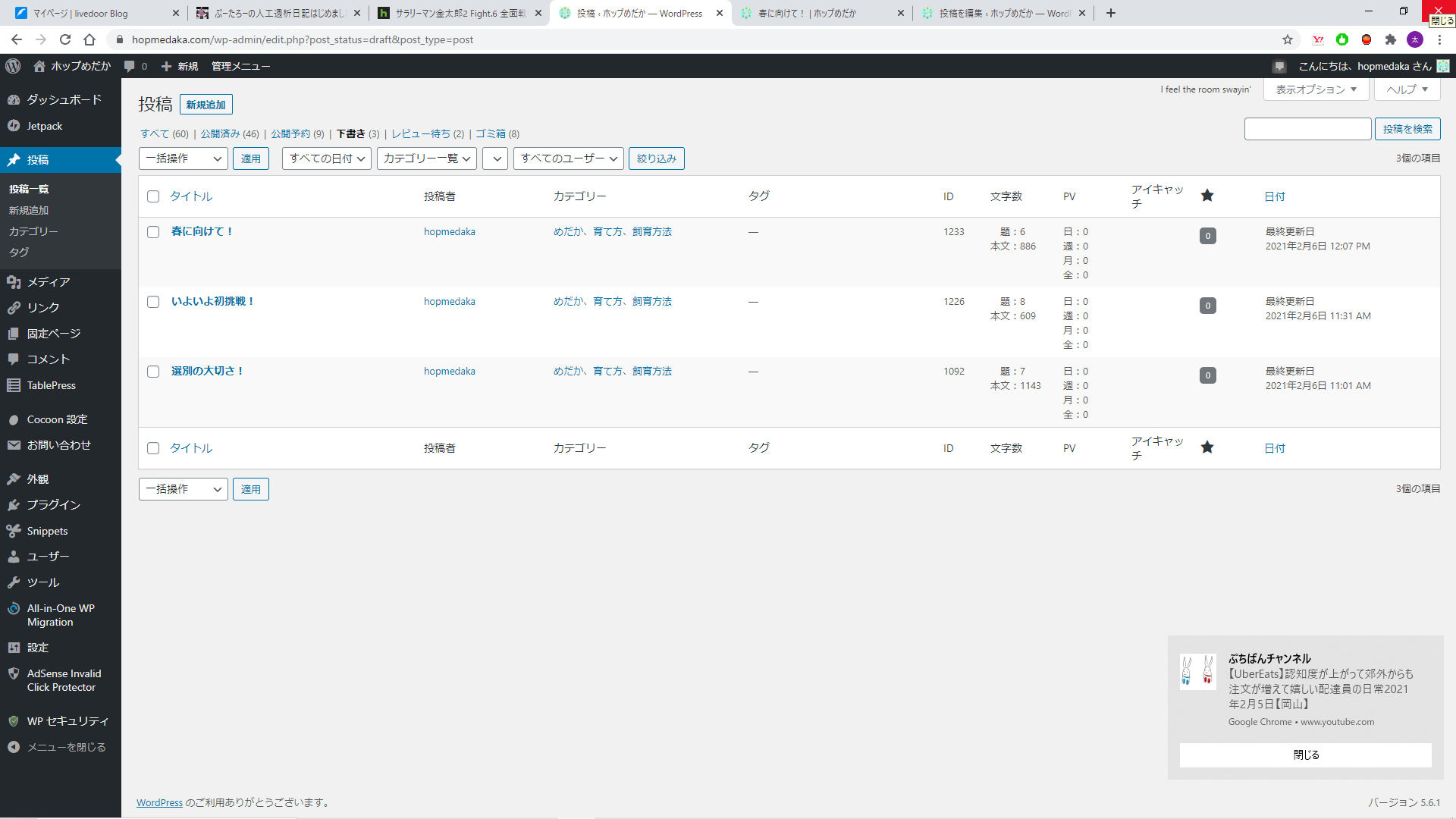Click the comments bubble in admin bar
Viewport: 1456px width, 819px height.
130,66
